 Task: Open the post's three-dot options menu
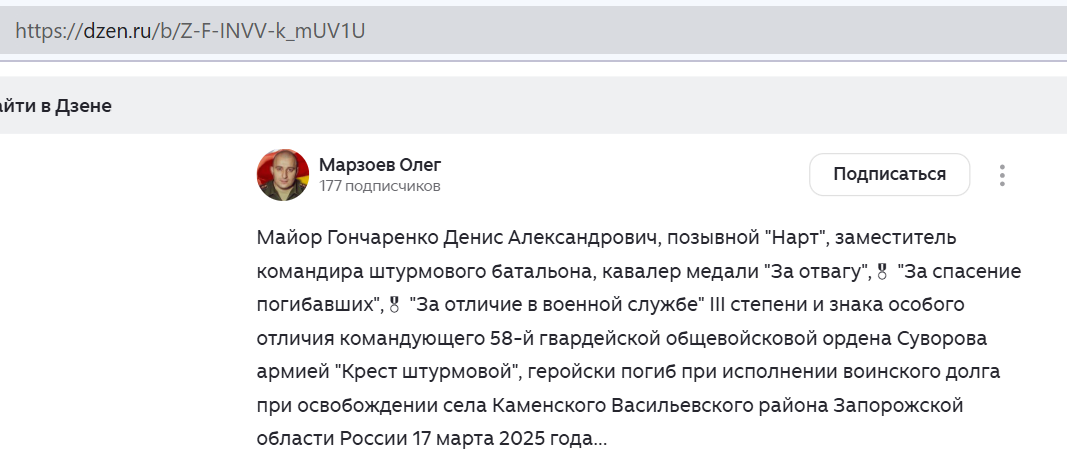[1002, 175]
